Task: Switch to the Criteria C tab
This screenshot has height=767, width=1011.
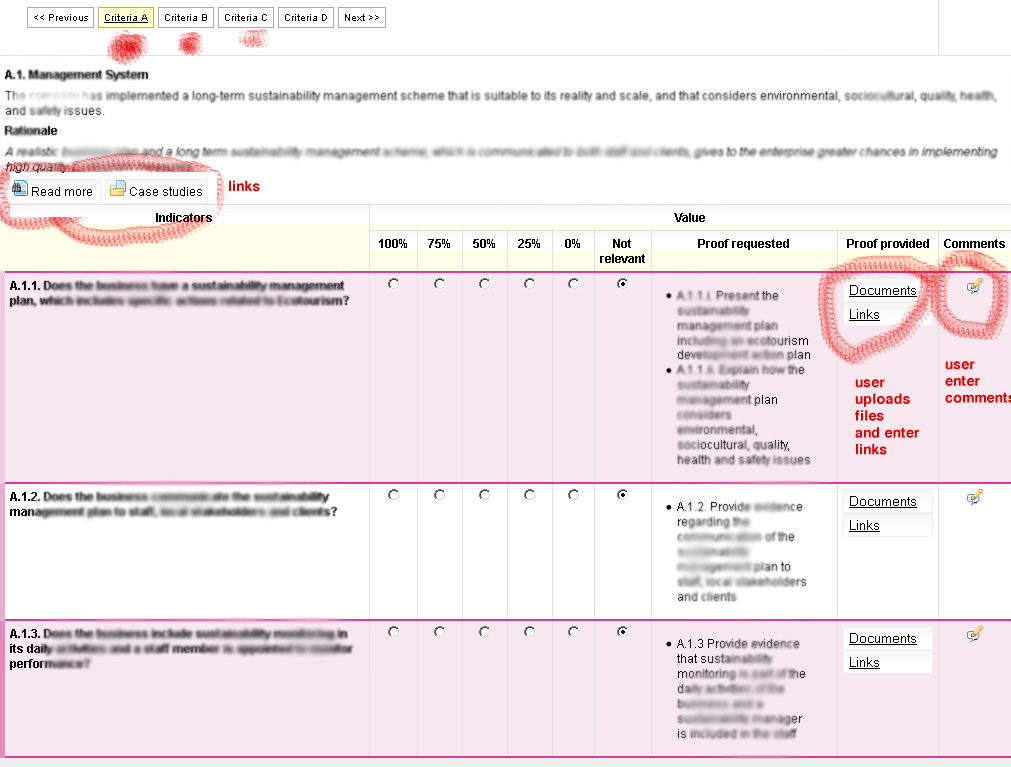Action: click(246, 18)
